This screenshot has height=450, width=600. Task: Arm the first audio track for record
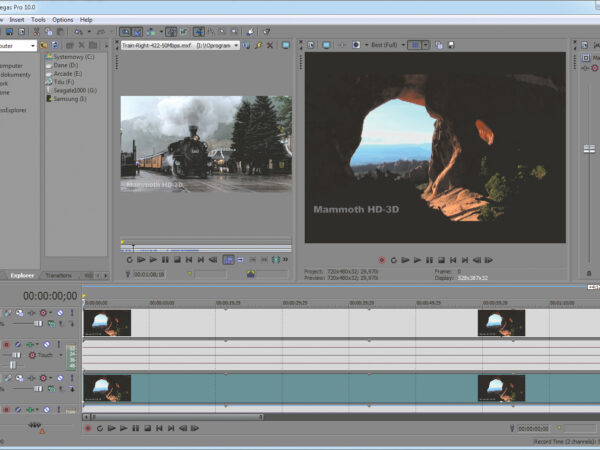pyautogui.click(x=7, y=345)
